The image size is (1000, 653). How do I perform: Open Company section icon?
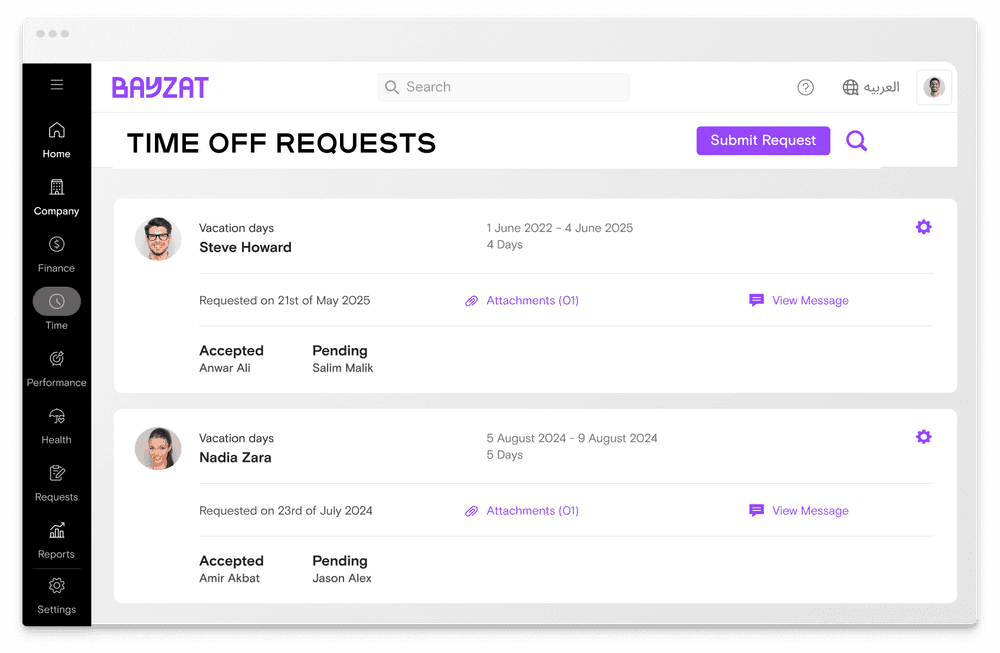(x=57, y=187)
